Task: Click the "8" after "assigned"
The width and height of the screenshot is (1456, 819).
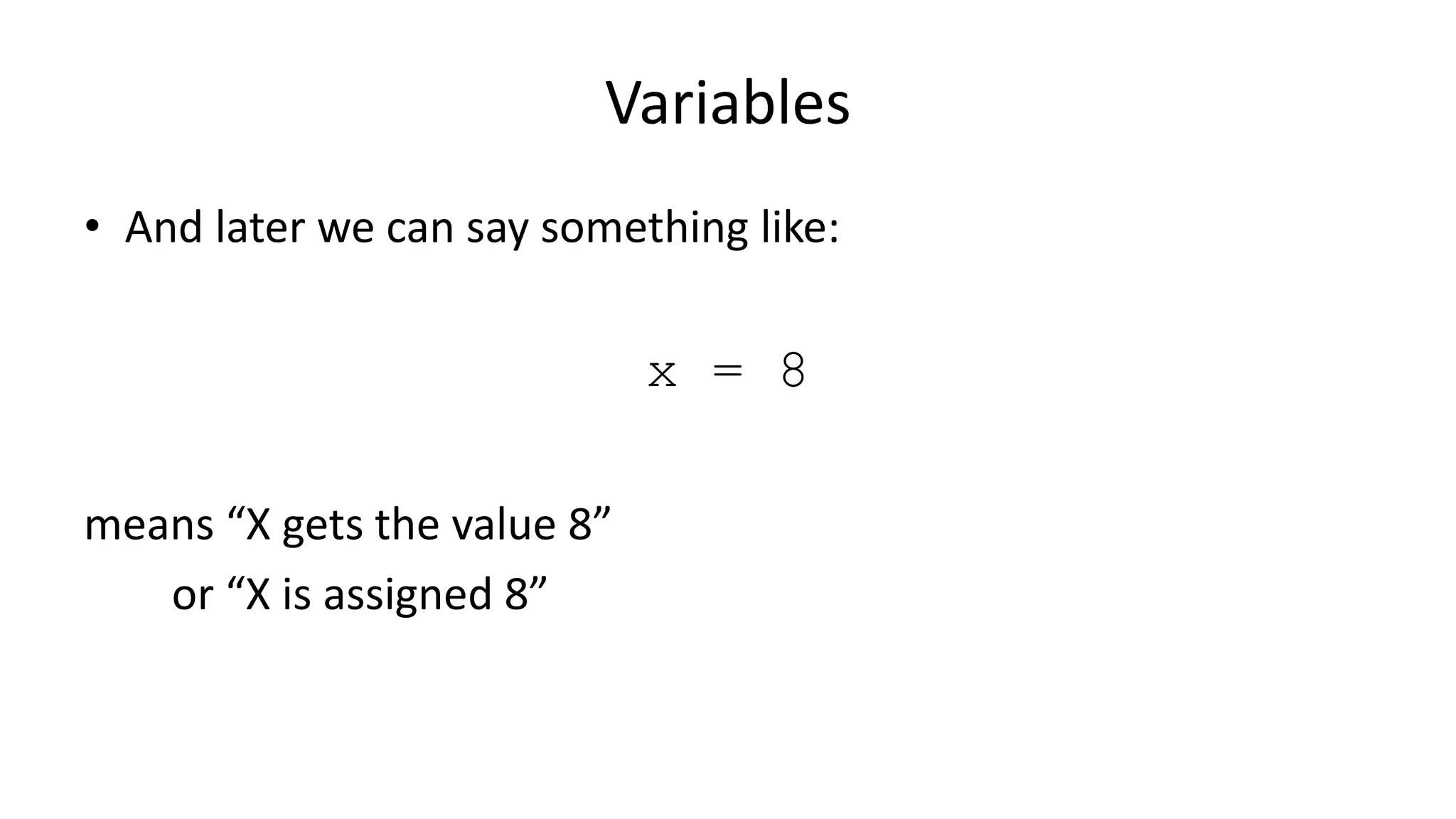Action: click(516, 594)
